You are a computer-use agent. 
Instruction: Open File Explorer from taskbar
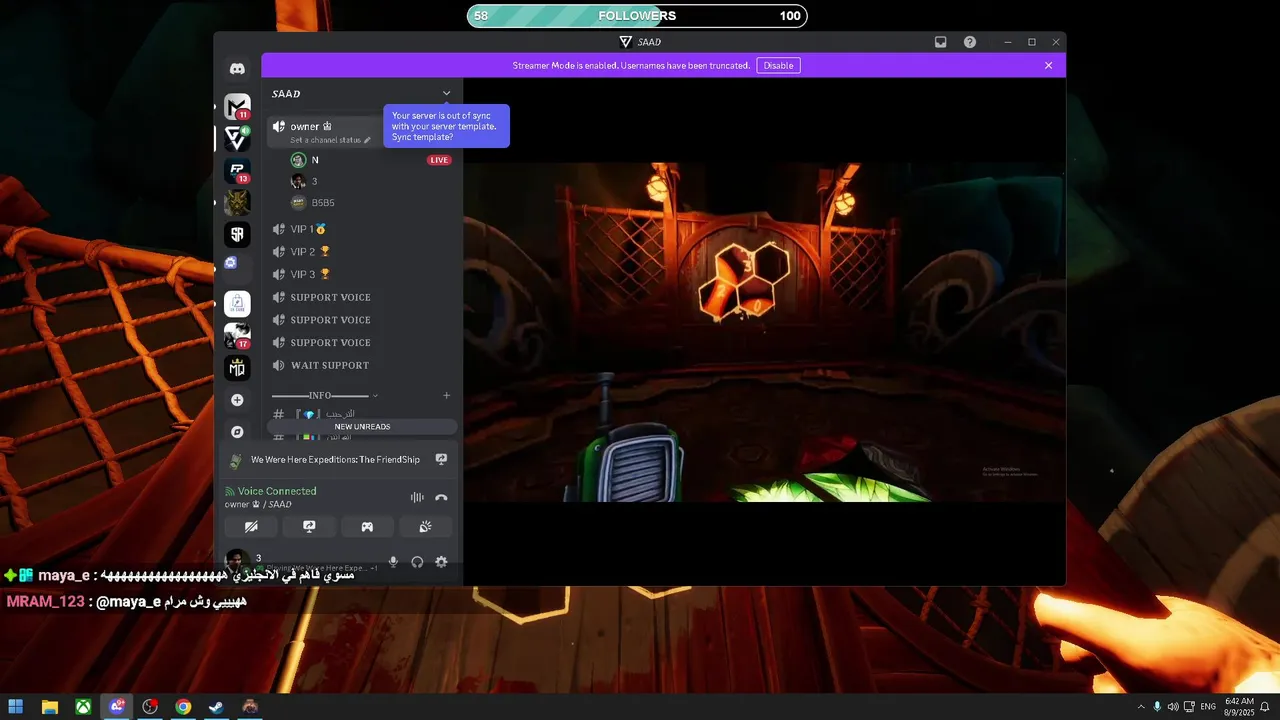49,707
